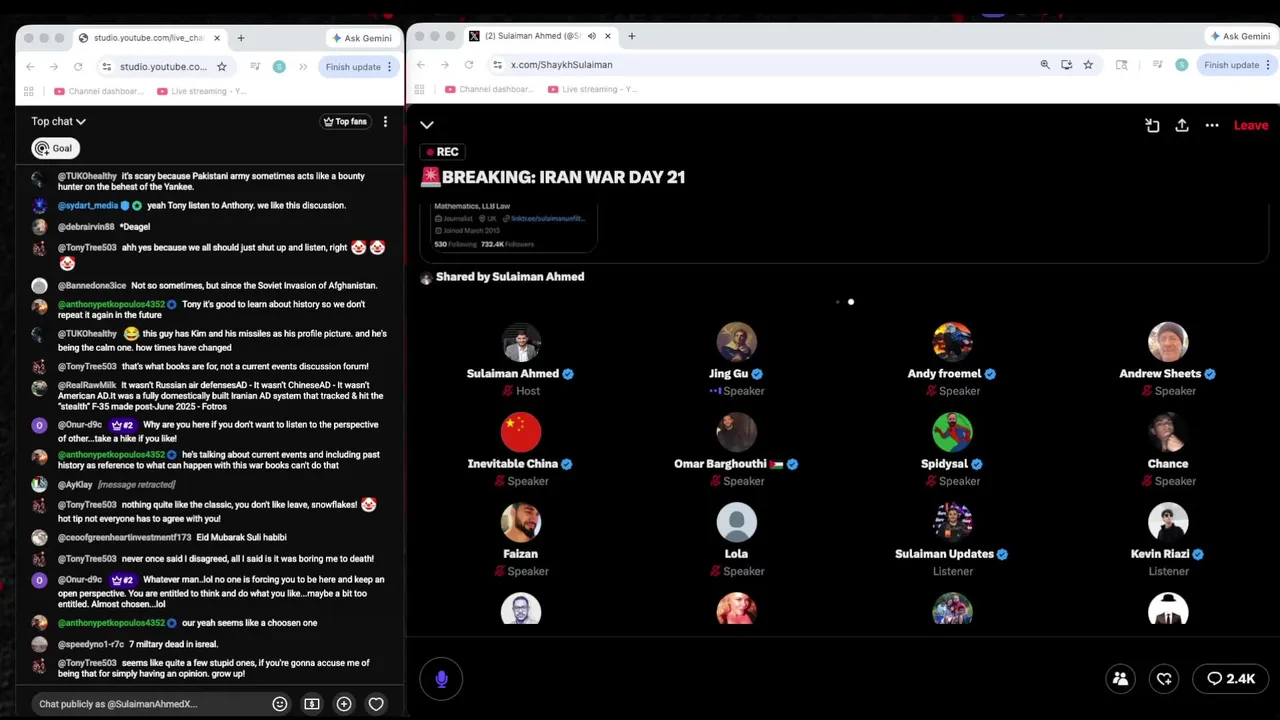The height and width of the screenshot is (720, 1280).
Task: Go back in YouTube Studio window
Action: [x=30, y=67]
